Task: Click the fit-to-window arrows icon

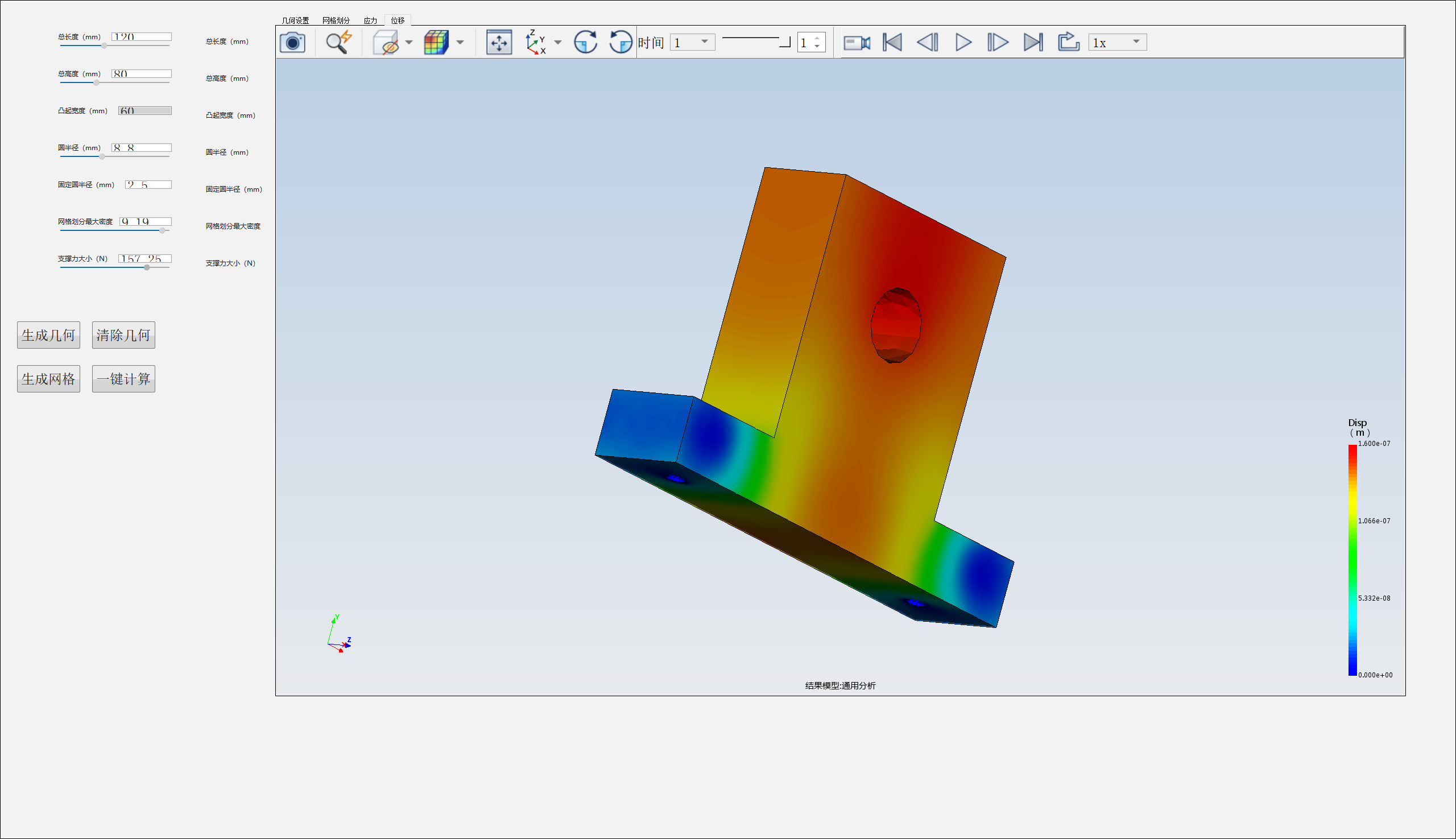Action: click(x=499, y=42)
